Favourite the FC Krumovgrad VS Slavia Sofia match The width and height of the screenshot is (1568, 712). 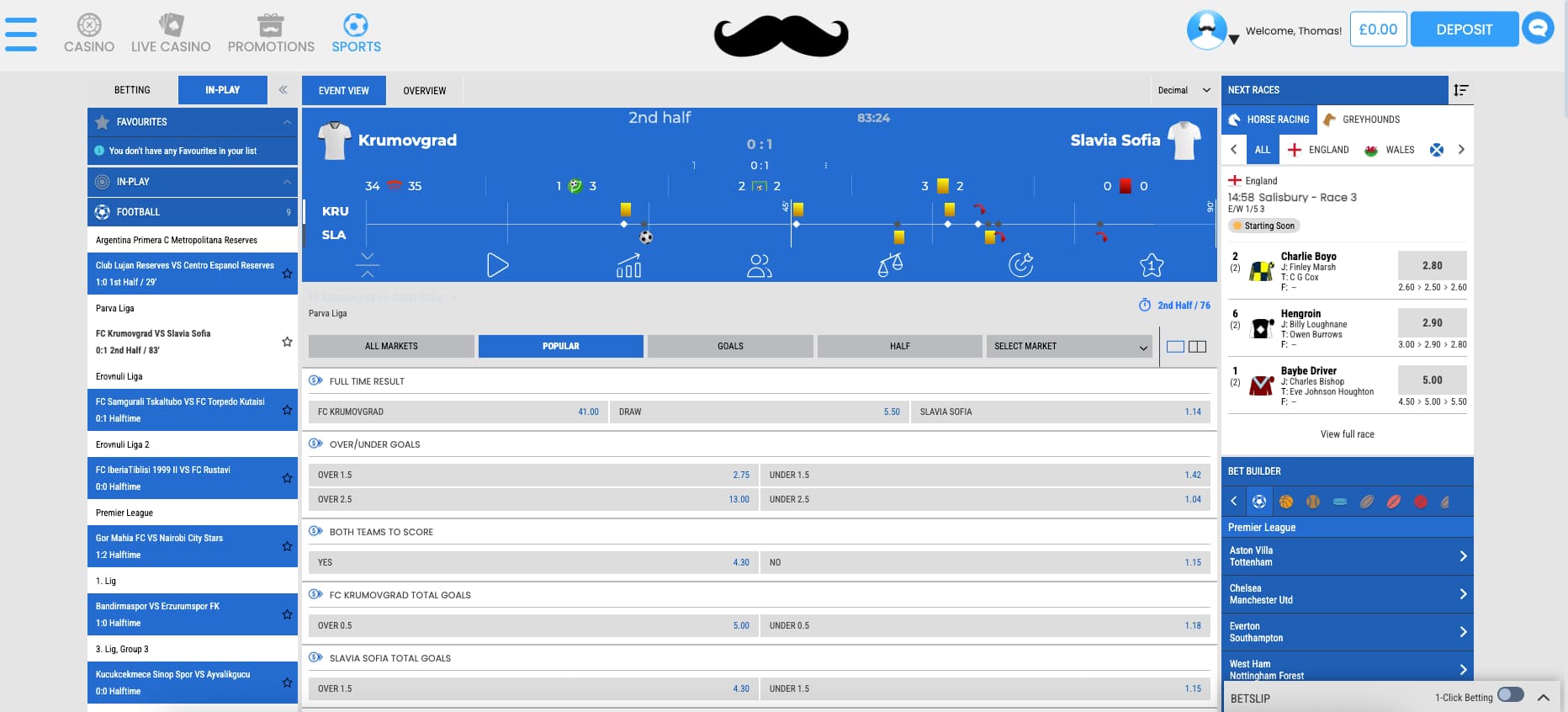287,342
